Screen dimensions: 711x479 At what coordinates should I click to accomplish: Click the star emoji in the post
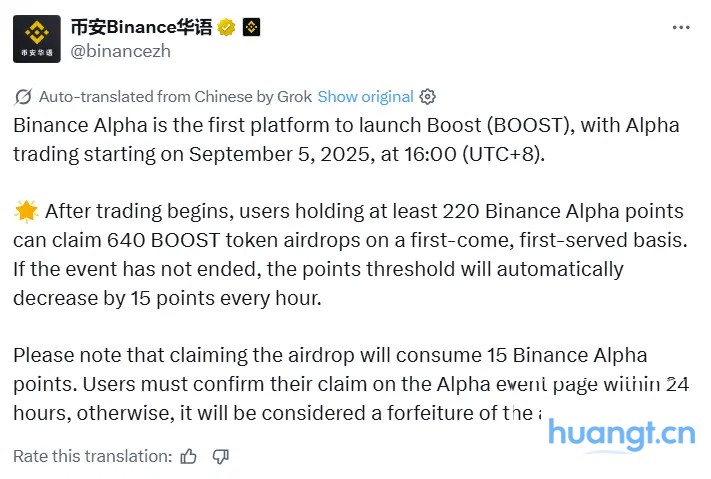pyautogui.click(x=25, y=211)
